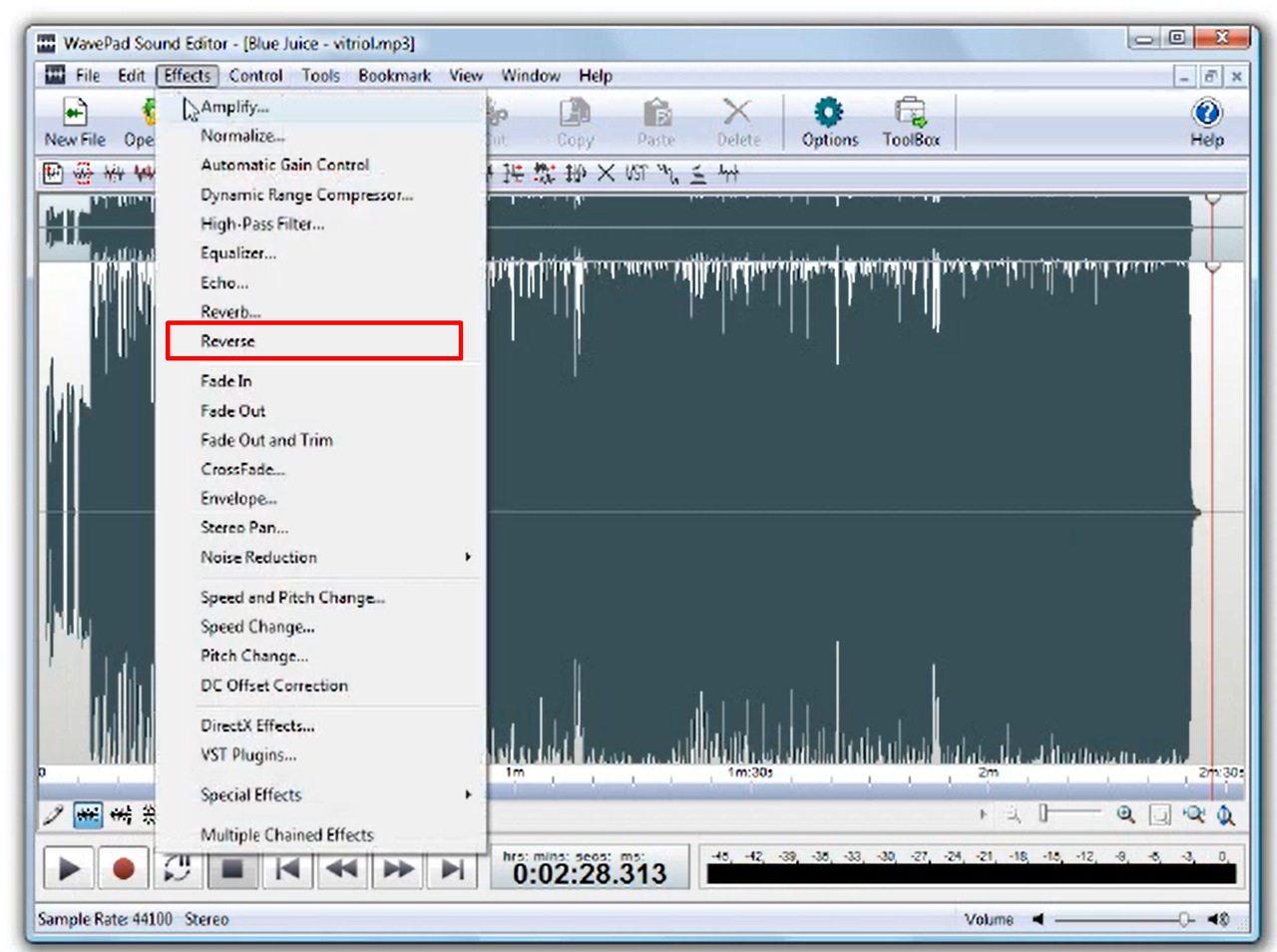Image resolution: width=1277 pixels, height=952 pixels.
Task: Open the Multiple Chained Effects entry
Action: tap(286, 834)
